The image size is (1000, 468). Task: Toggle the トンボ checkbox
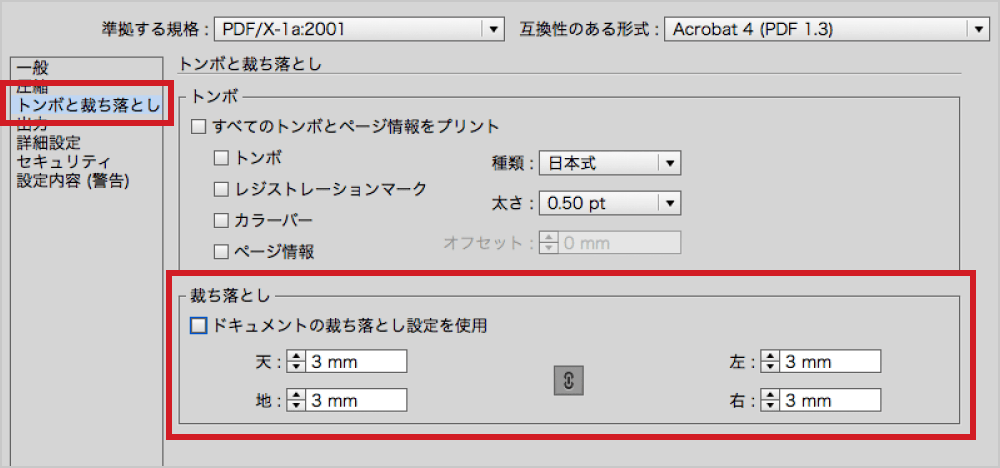pyautogui.click(x=222, y=158)
